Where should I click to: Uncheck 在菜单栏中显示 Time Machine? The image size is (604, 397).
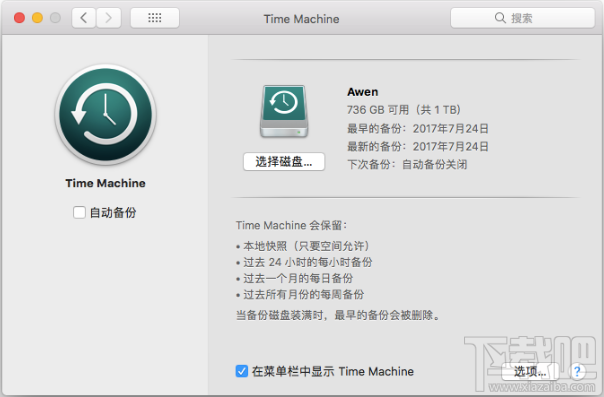[242, 371]
